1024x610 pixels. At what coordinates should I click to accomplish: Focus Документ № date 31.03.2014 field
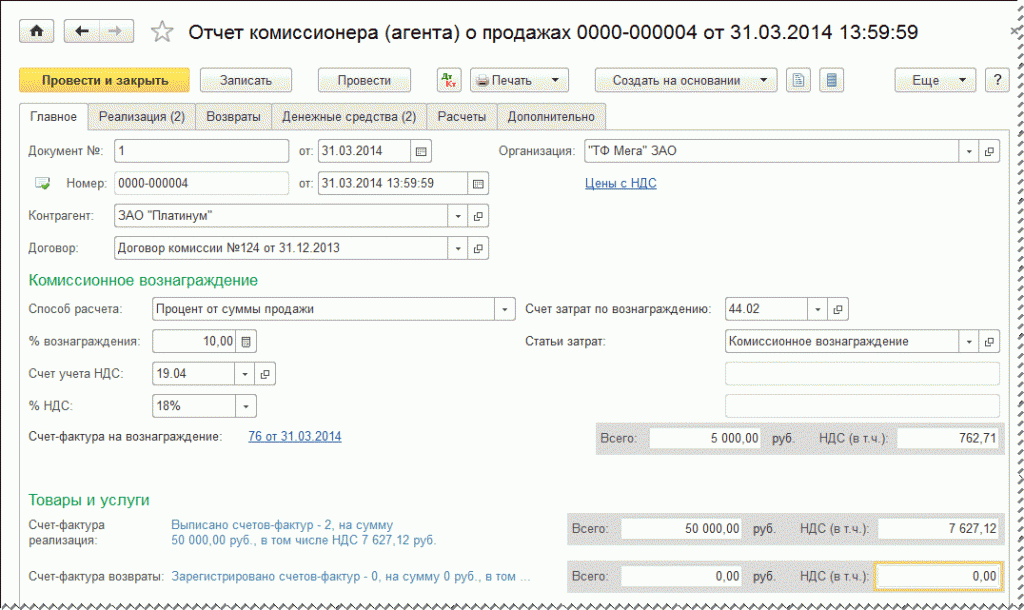pos(364,151)
